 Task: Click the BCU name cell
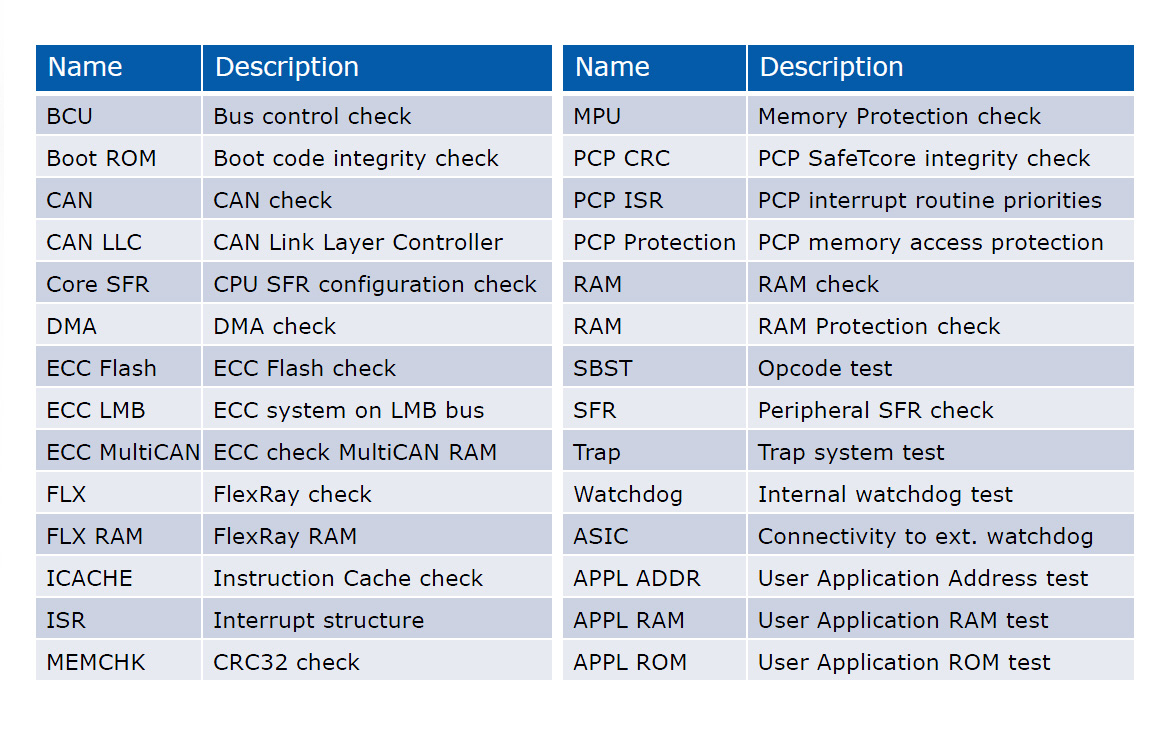(x=70, y=116)
